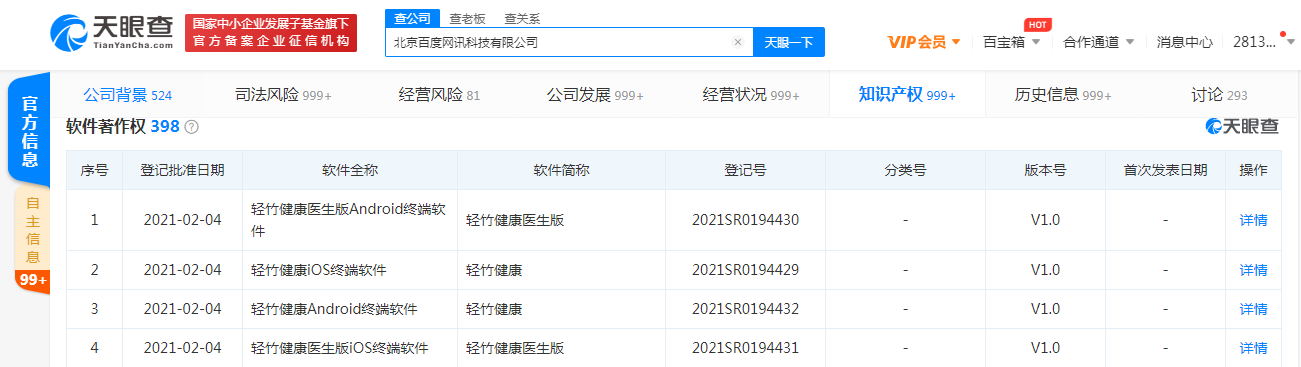Open 详情 for 轻竹健康iOS终端软件
Screen dimensions: 1301x367
coord(1253,270)
